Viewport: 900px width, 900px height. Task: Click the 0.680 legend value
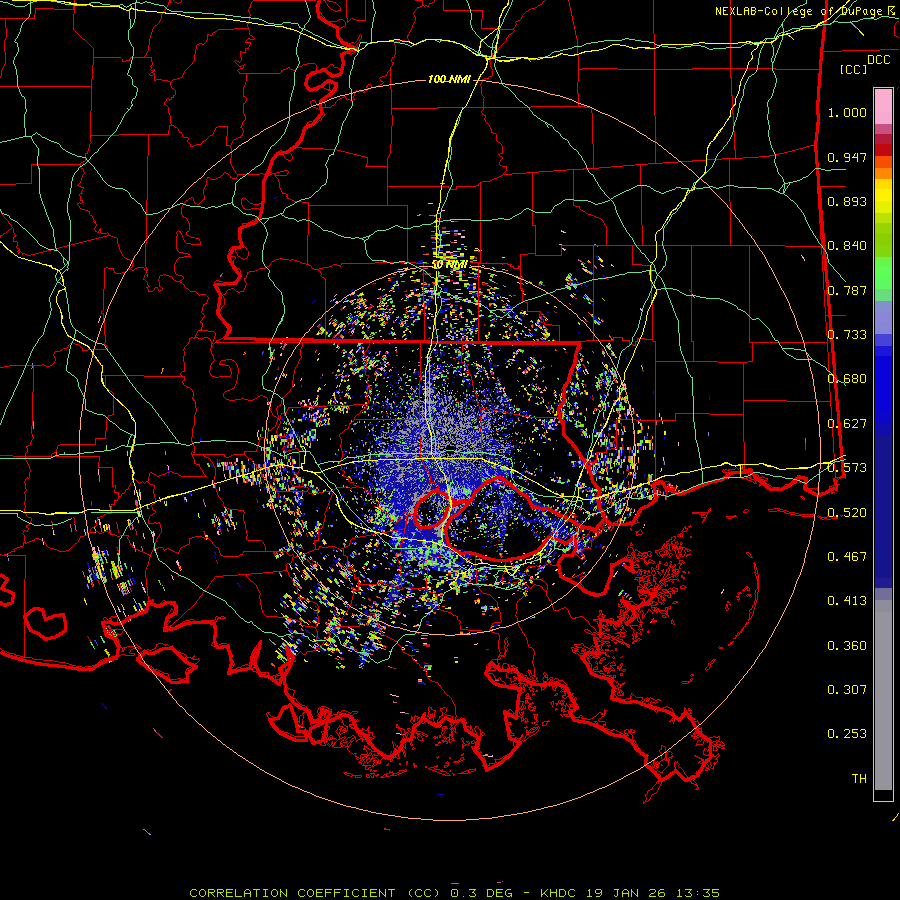tap(847, 379)
